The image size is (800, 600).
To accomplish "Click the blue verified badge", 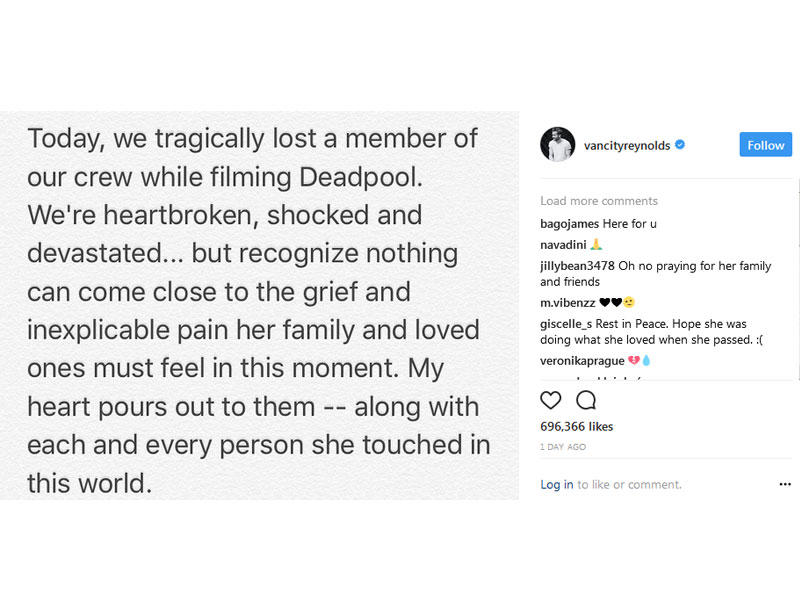I will pyautogui.click(x=680, y=145).
